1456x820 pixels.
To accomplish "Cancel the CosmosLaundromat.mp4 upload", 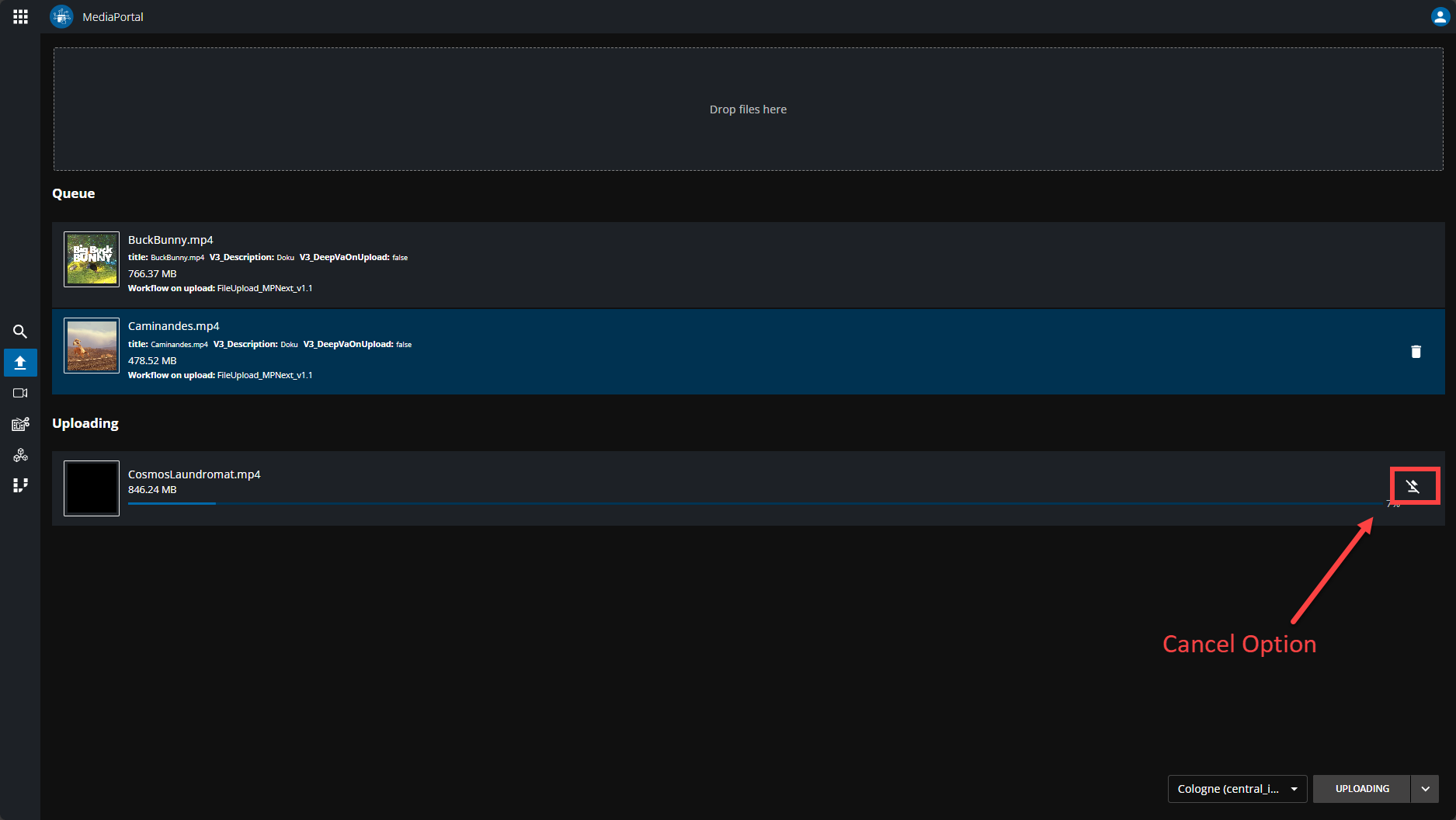I will [x=1413, y=487].
